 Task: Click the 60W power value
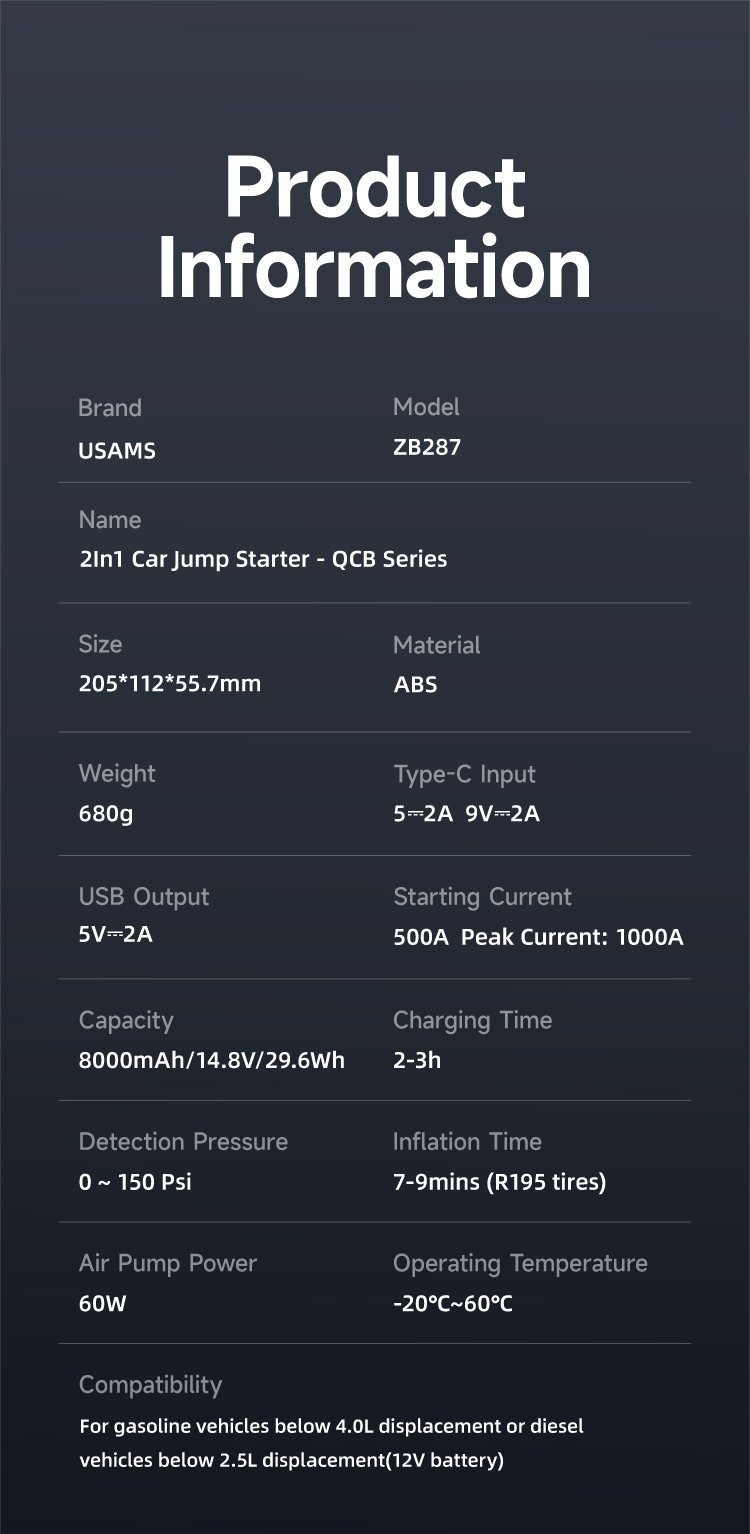coord(102,1304)
